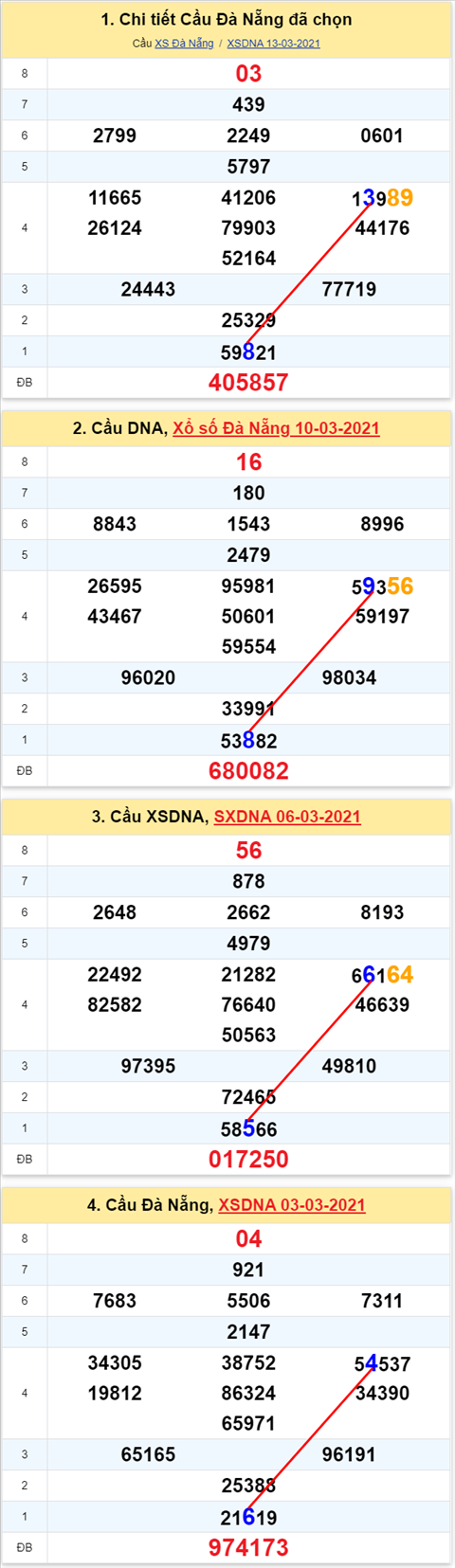
Task: Open Xổ số Đà Nẵng 10-03-2021 link
Action: click(x=276, y=428)
